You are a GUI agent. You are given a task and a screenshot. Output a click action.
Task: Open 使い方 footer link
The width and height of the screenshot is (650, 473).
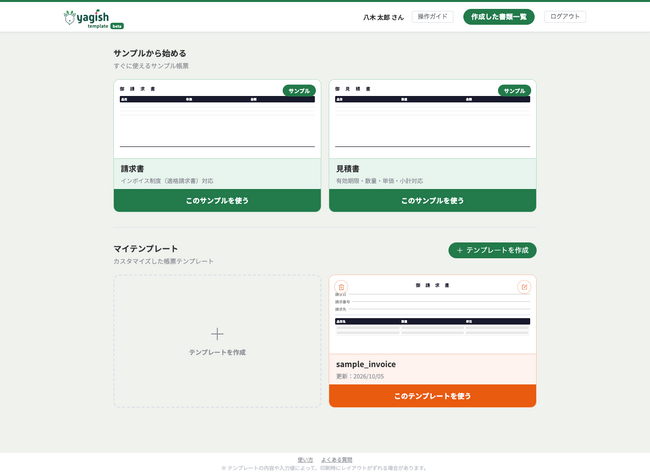pos(305,460)
